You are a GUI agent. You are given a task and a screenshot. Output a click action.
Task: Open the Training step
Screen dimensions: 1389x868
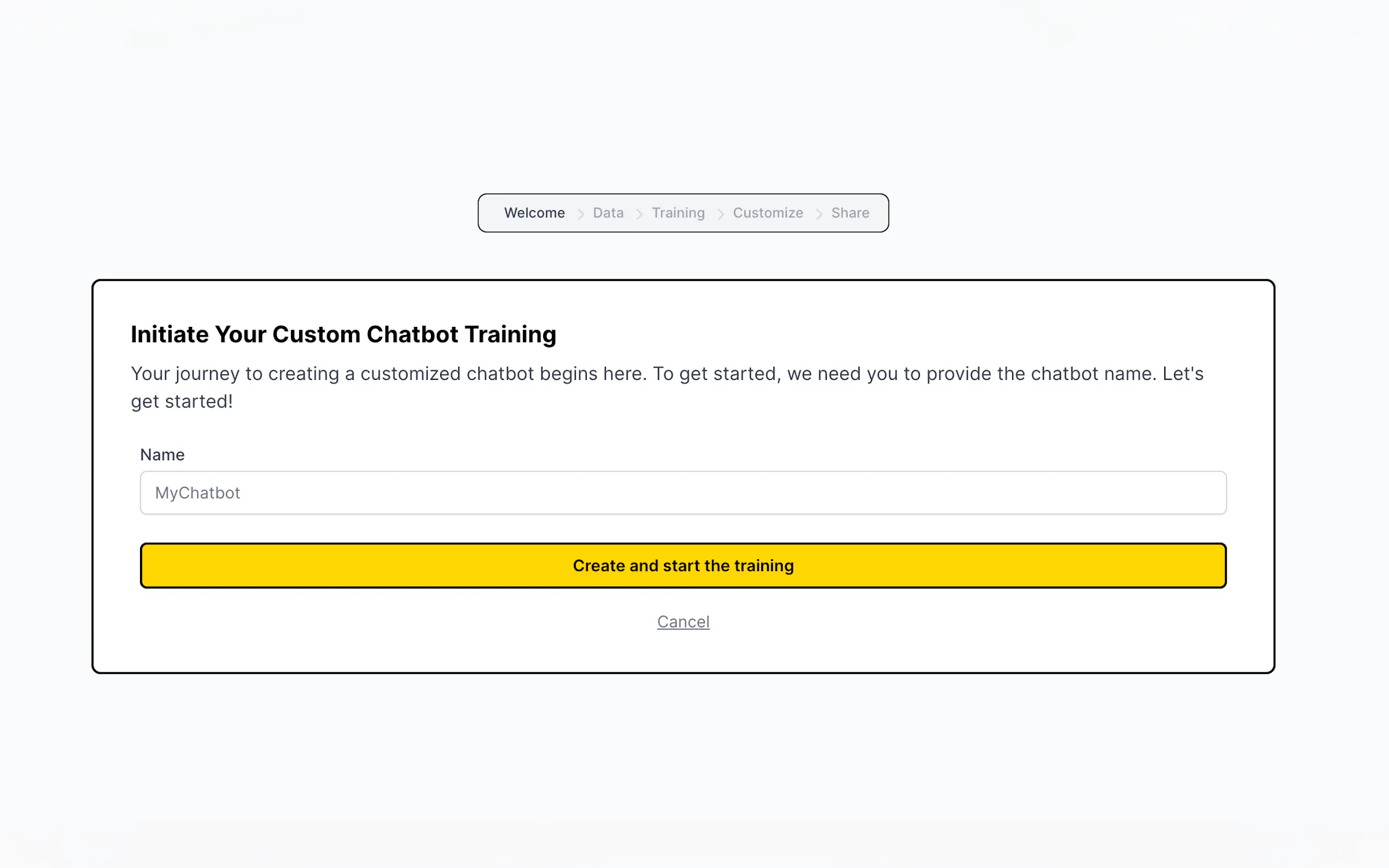(x=678, y=213)
